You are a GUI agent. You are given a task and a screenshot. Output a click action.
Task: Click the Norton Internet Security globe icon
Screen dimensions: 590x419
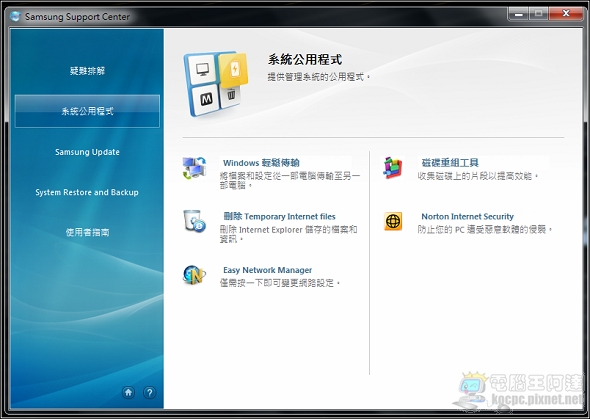click(x=393, y=221)
